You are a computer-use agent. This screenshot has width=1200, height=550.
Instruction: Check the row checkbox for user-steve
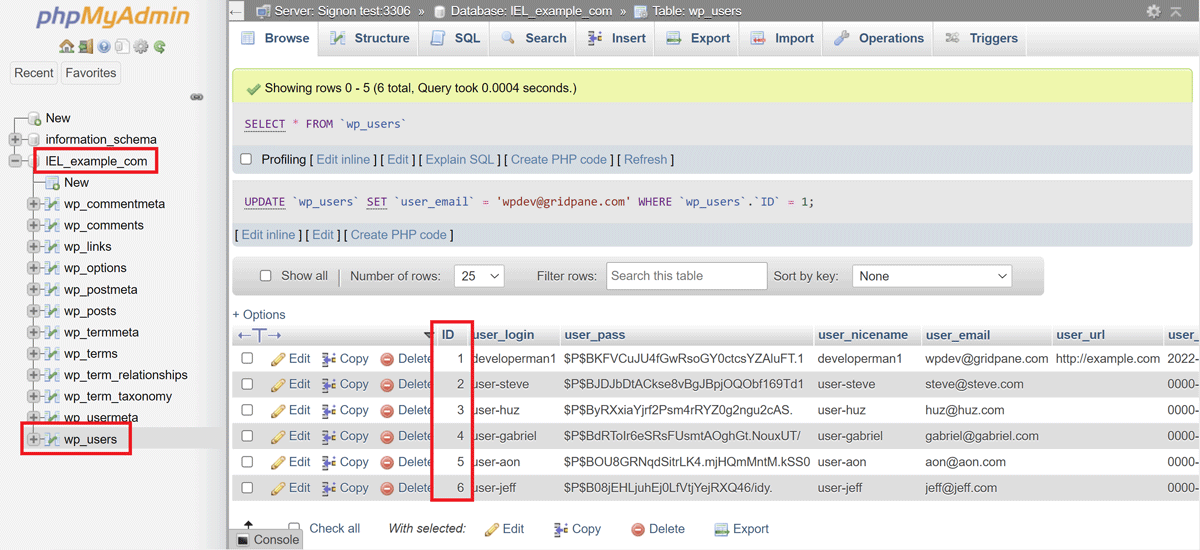[247, 384]
